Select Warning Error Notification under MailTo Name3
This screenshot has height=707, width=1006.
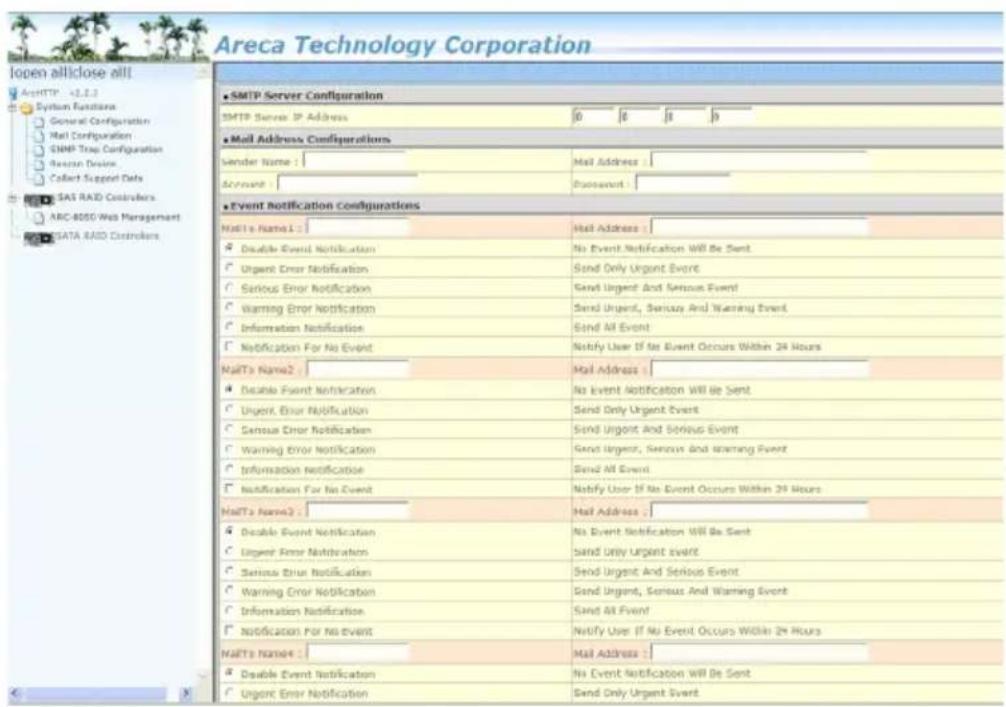229,591
